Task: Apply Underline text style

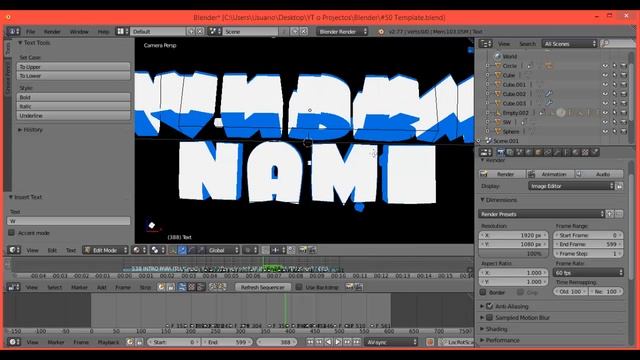Action: [x=73, y=116]
